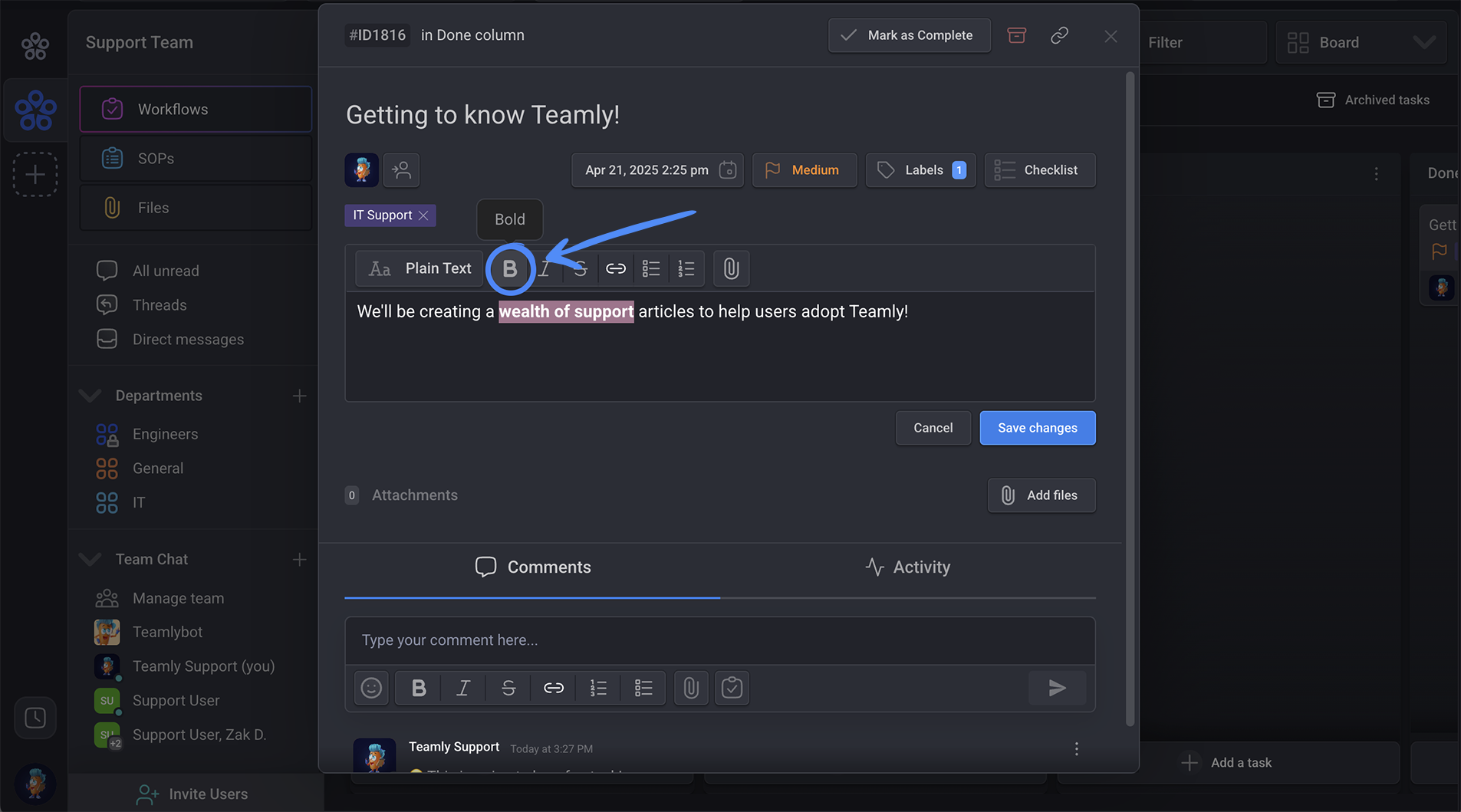
Task: Open the Medium priority selector
Action: coord(805,170)
